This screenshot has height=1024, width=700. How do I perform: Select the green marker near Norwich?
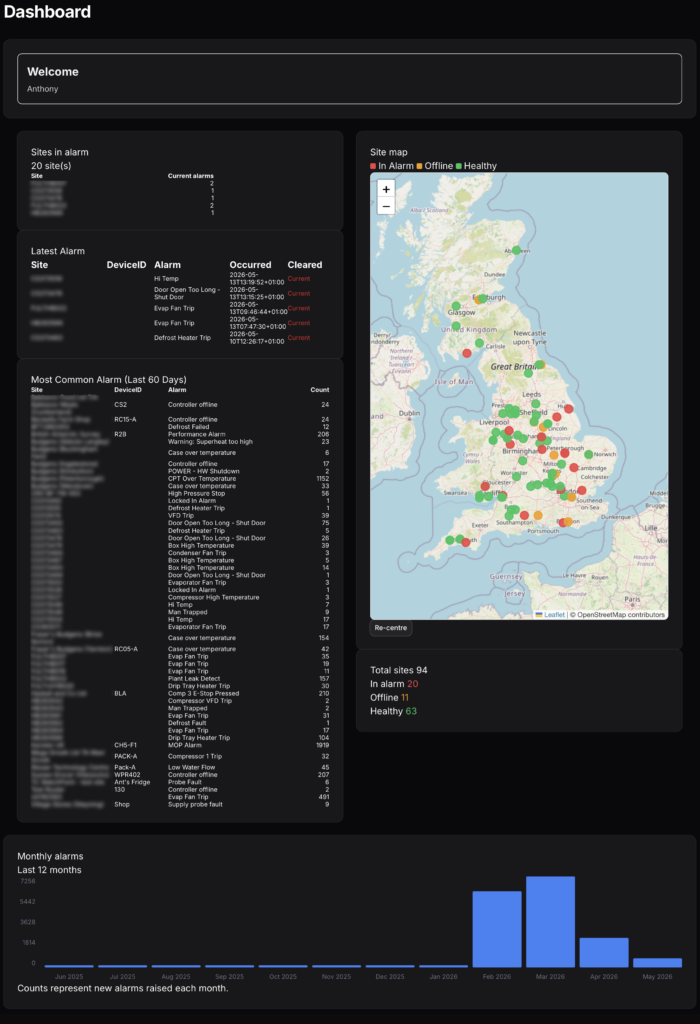[x=588, y=454]
